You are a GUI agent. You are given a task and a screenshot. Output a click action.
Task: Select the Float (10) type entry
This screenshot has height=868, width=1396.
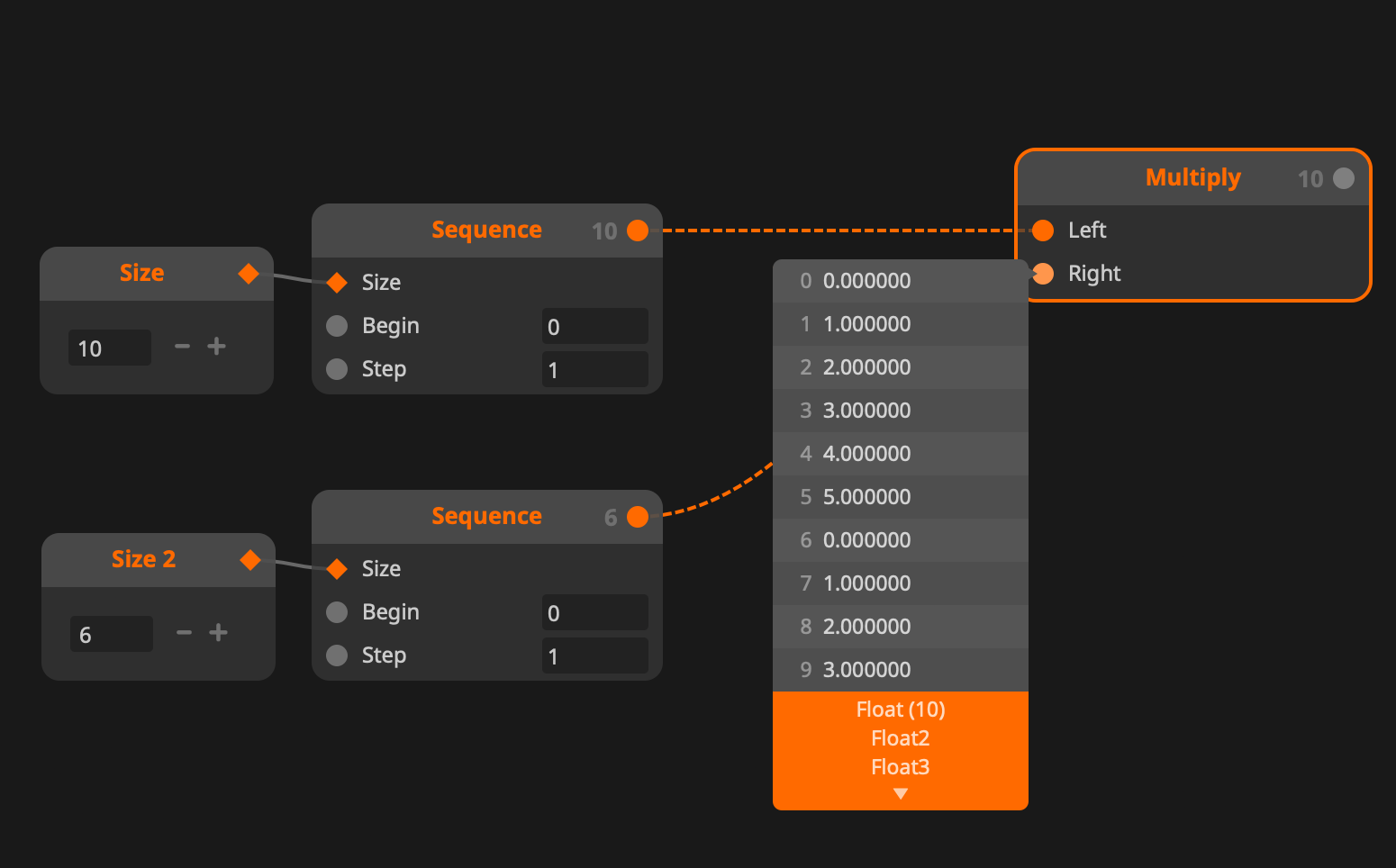click(x=900, y=710)
